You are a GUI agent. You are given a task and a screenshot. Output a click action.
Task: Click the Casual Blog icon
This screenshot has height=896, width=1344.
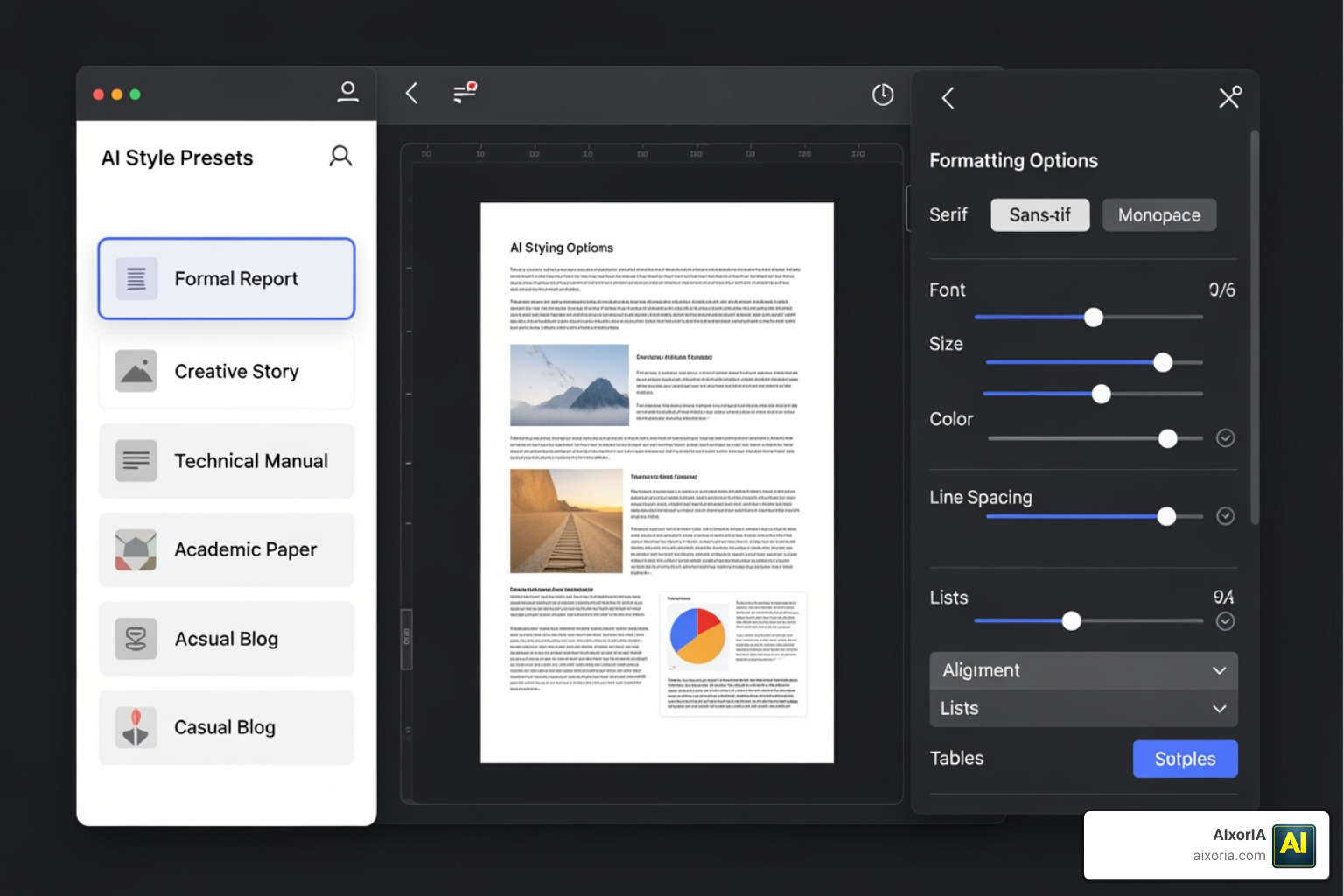click(x=136, y=727)
